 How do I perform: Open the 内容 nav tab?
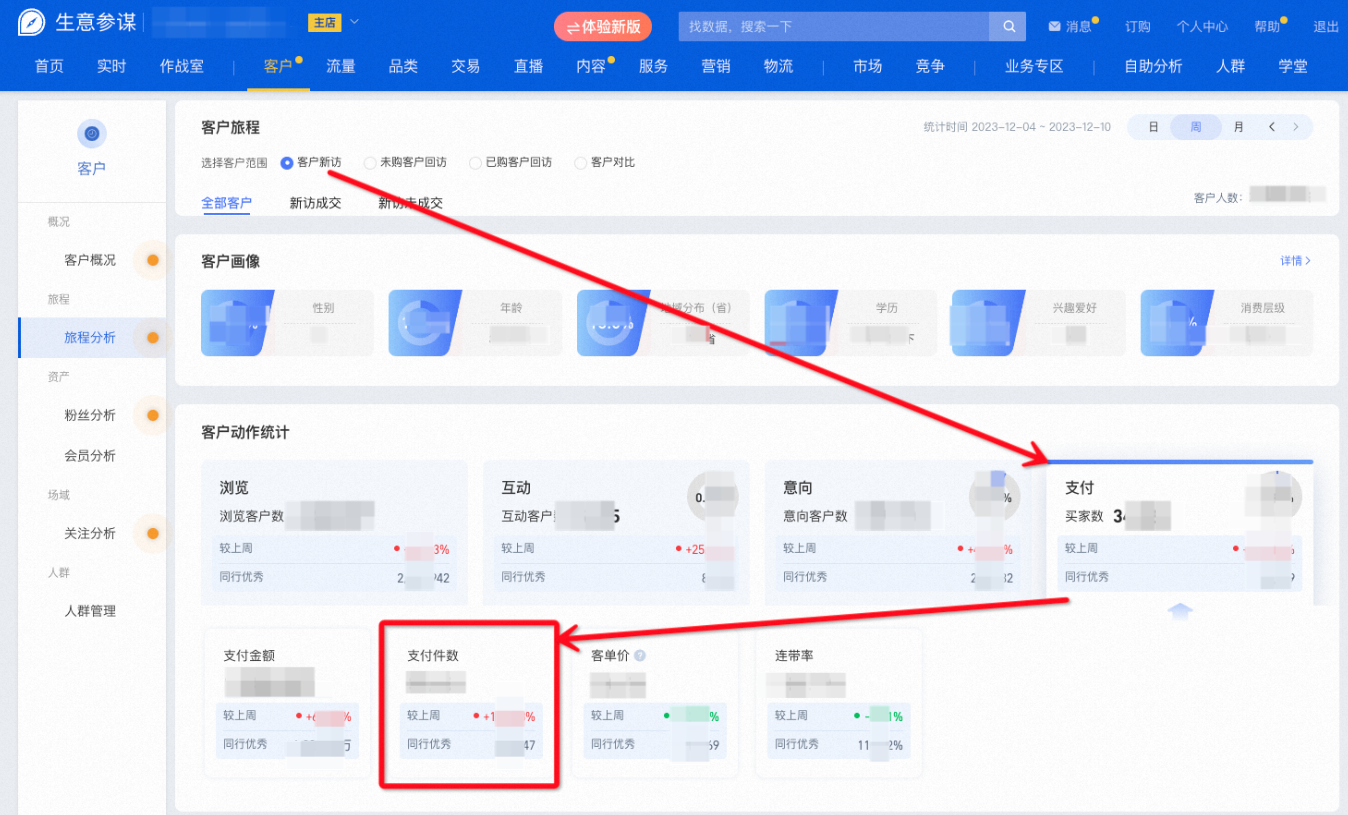click(591, 66)
